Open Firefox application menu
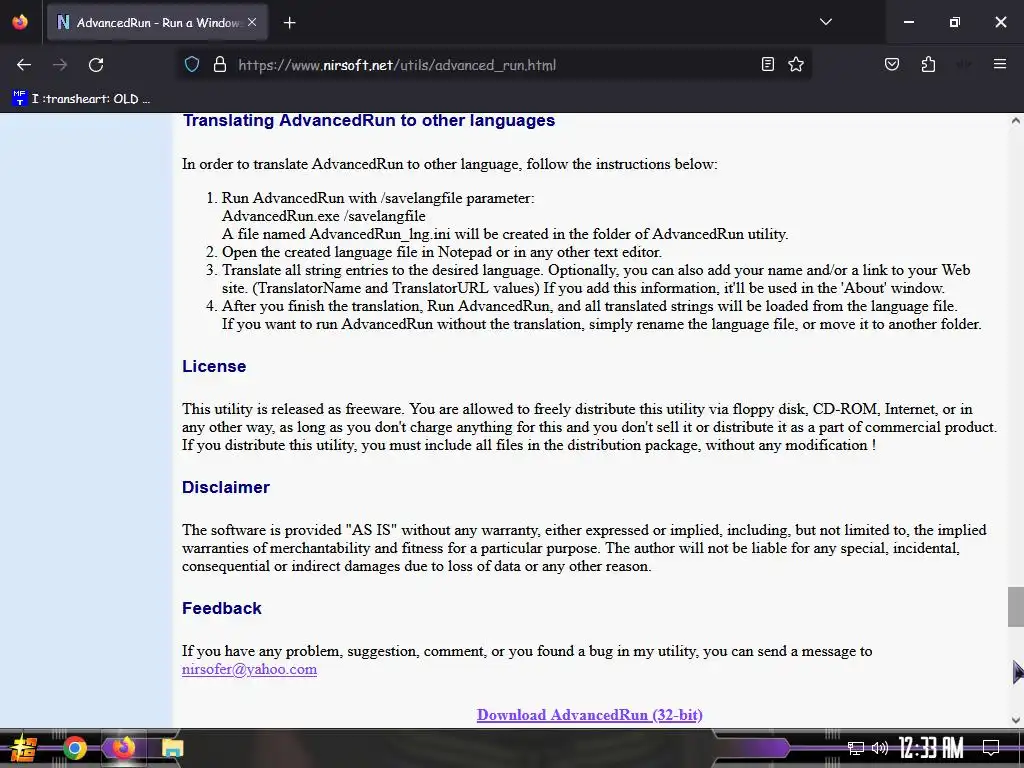Viewport: 1024px width, 768px height. pos(1000,64)
